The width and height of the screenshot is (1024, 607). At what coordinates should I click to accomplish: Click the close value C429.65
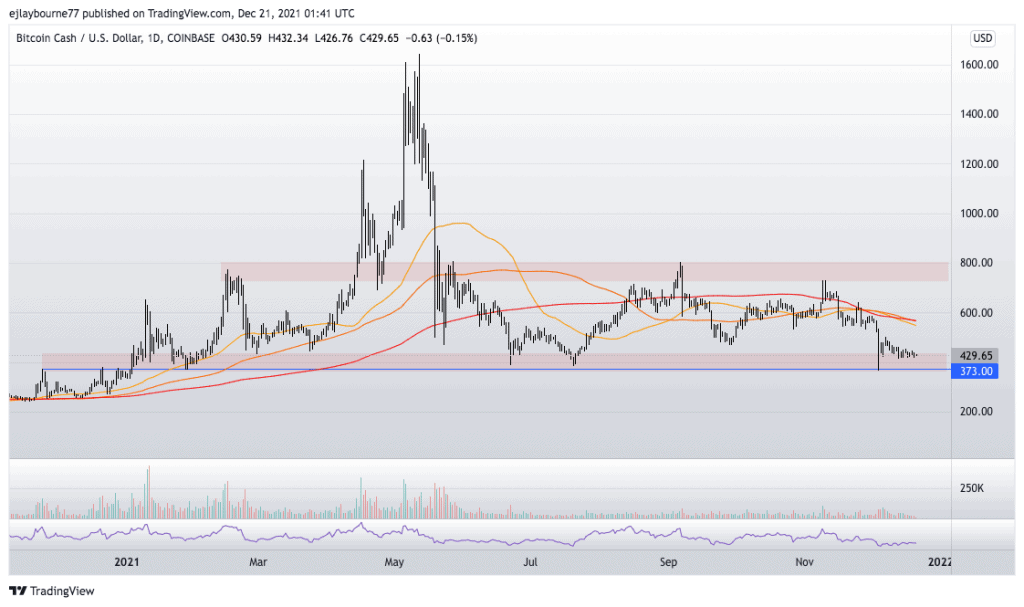[x=379, y=39]
